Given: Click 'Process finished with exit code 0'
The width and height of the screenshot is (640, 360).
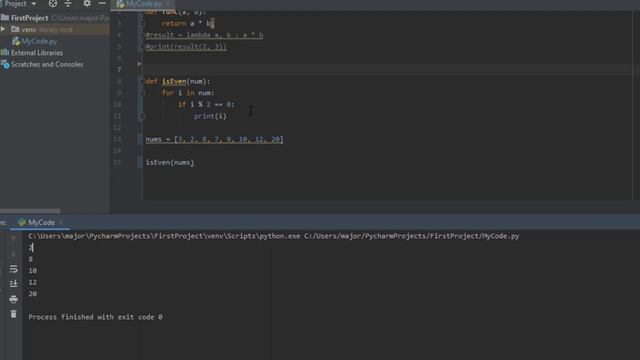Looking at the screenshot, I should click(96, 317).
